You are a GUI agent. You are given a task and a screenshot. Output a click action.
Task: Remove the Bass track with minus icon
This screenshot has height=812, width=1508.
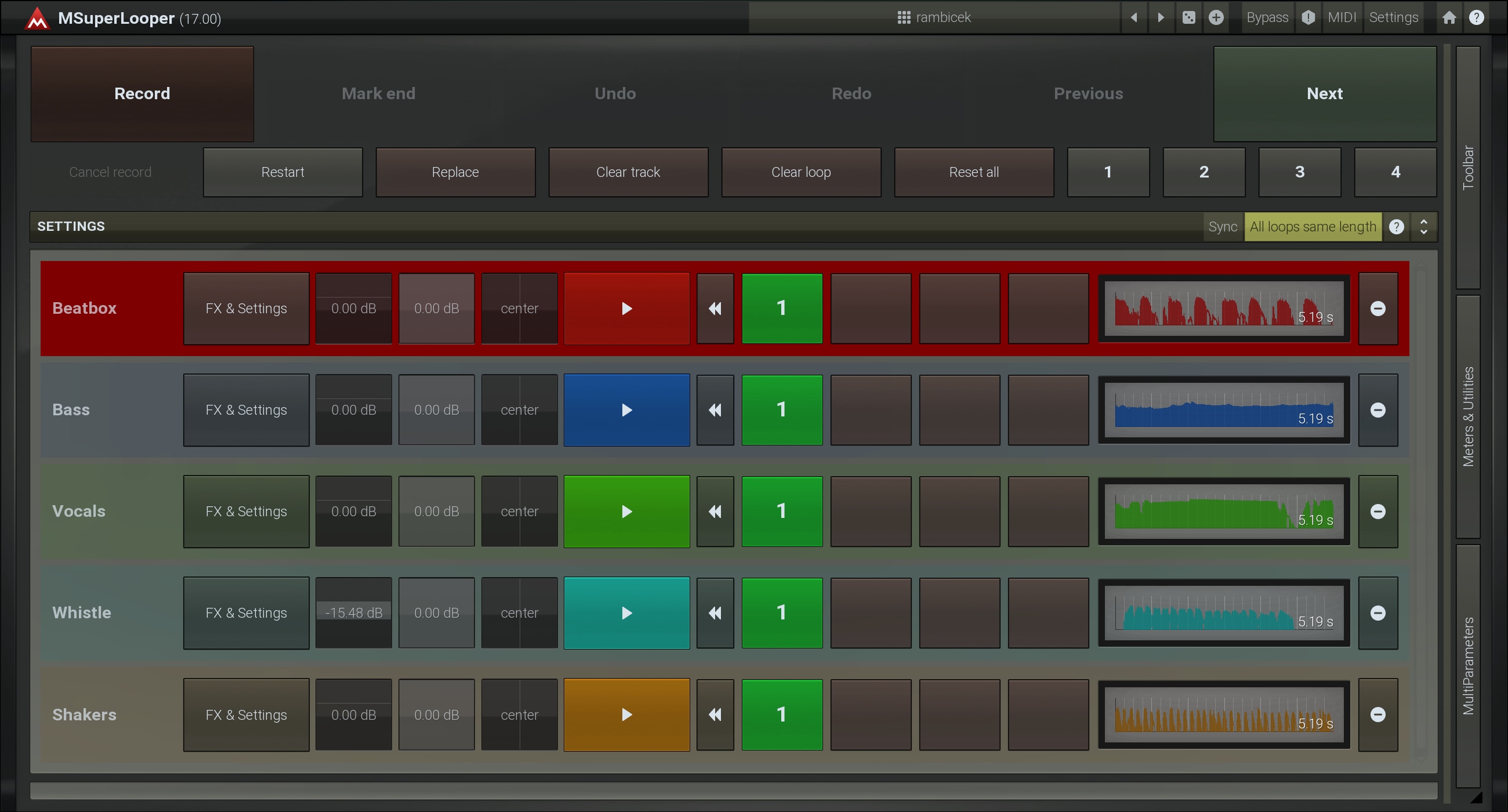pyautogui.click(x=1378, y=410)
